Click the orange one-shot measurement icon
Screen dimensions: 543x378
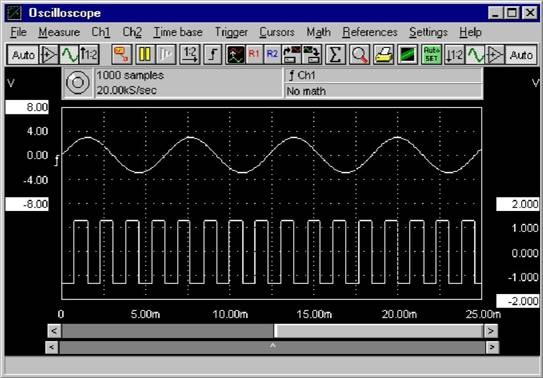(122, 55)
